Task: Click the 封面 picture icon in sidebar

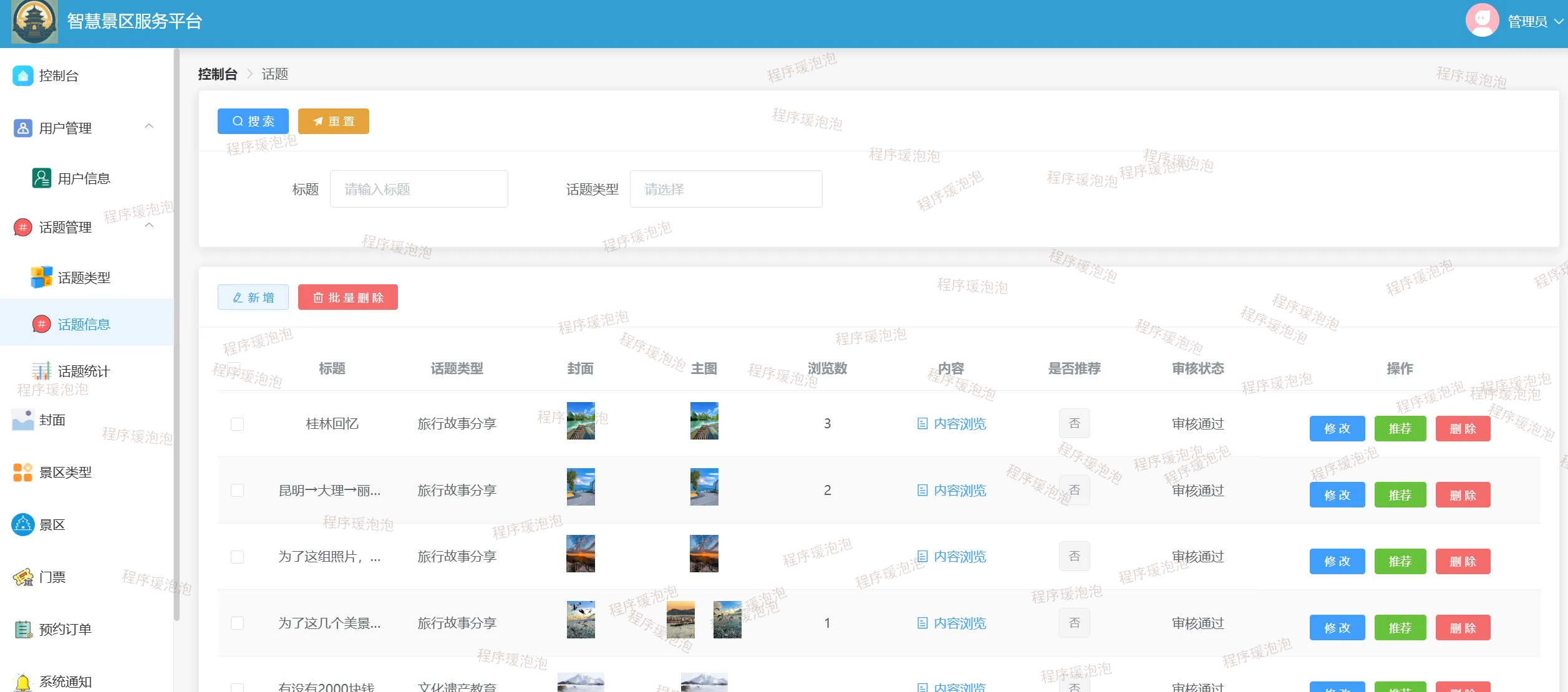Action: click(x=23, y=420)
